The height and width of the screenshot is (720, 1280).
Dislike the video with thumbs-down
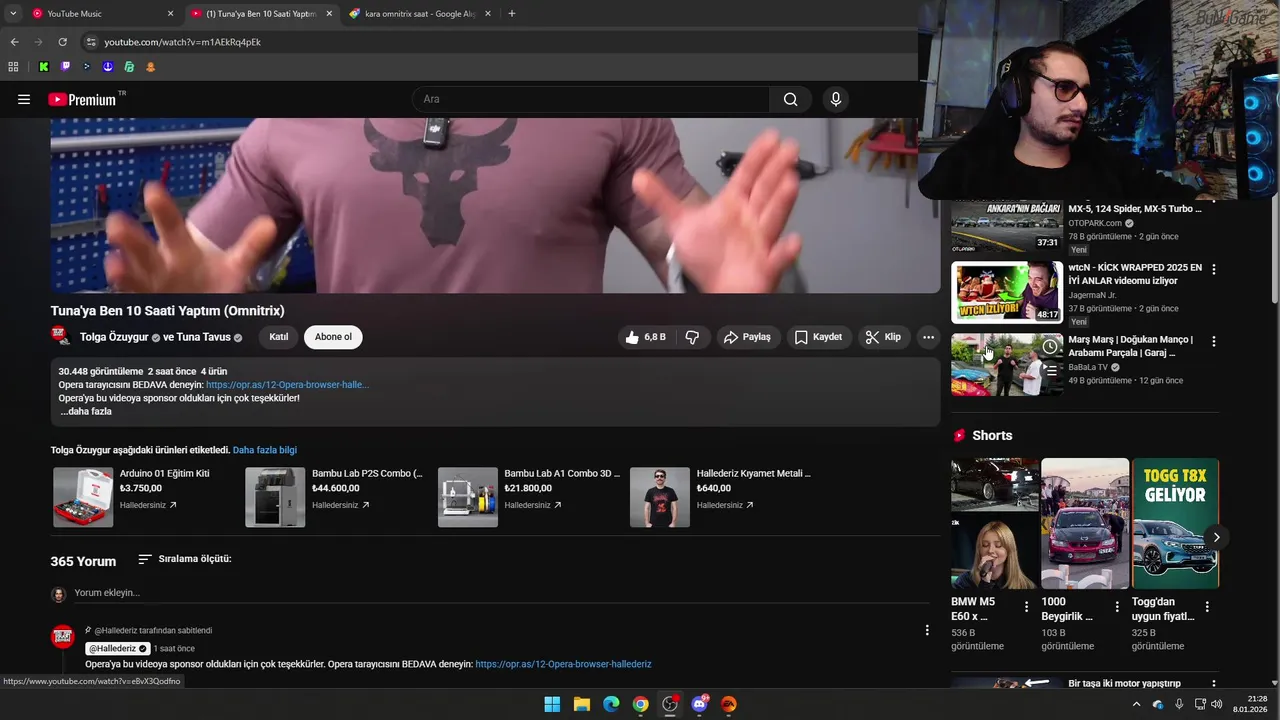point(692,337)
